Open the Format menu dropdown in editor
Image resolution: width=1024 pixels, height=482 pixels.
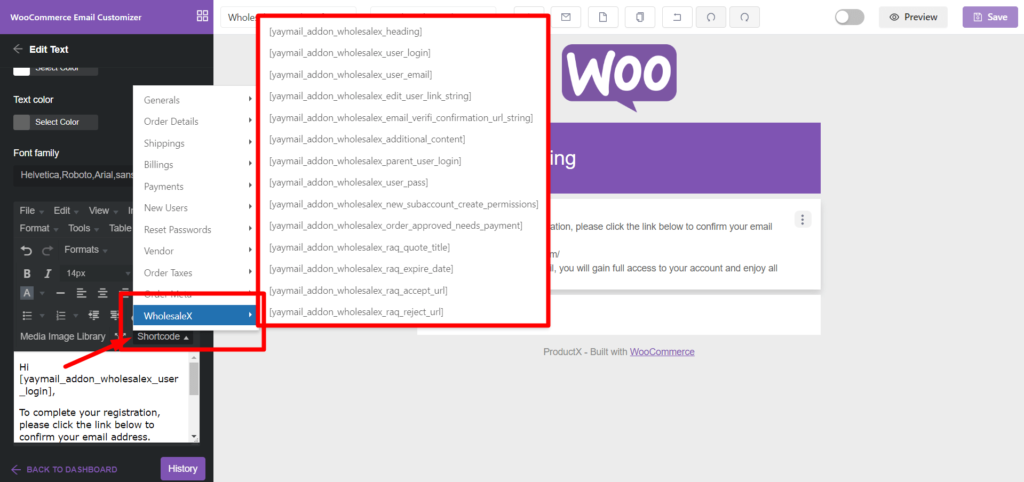39,229
